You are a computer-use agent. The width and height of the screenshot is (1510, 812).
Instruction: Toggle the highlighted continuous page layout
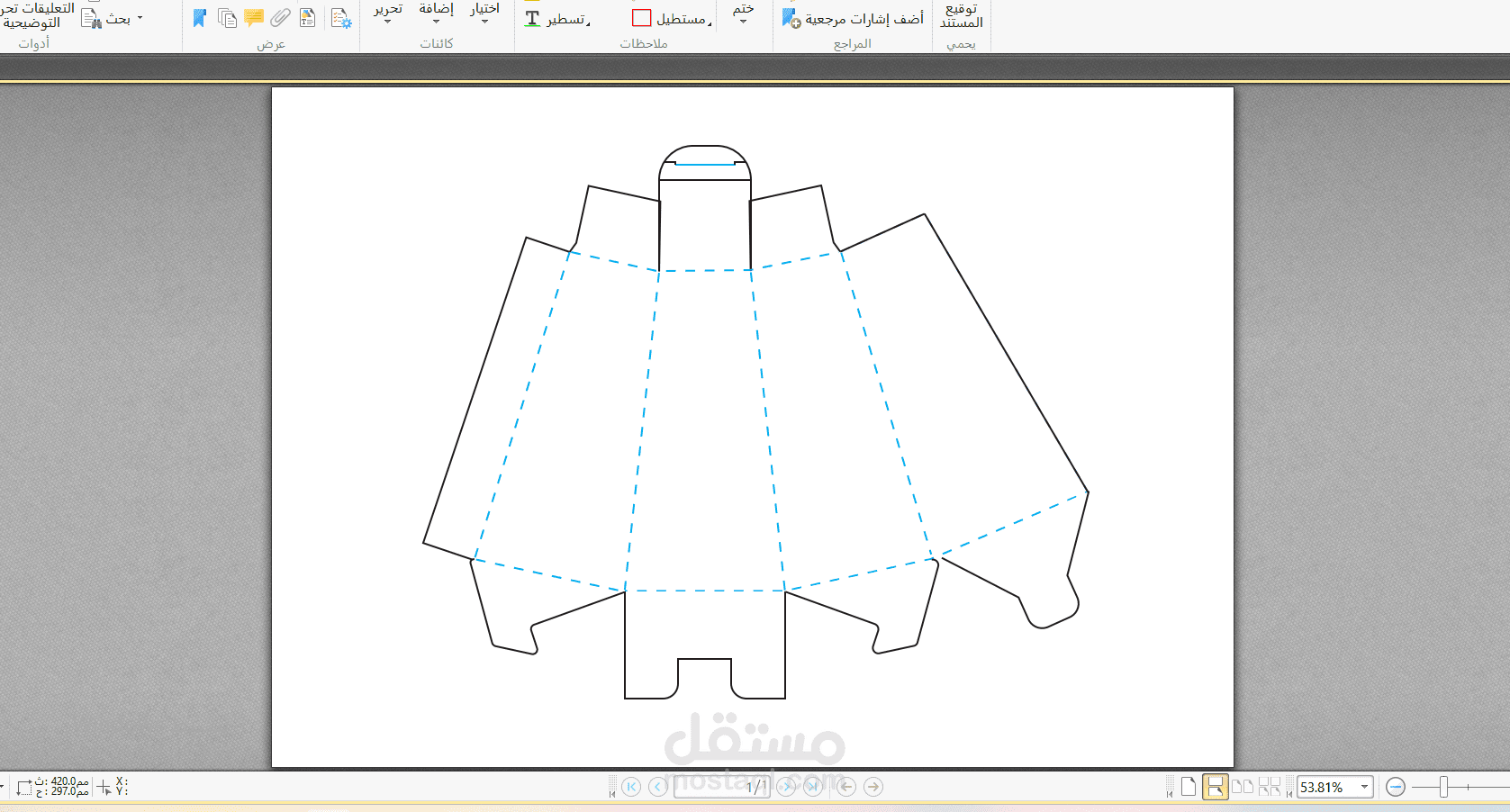pyautogui.click(x=1216, y=787)
